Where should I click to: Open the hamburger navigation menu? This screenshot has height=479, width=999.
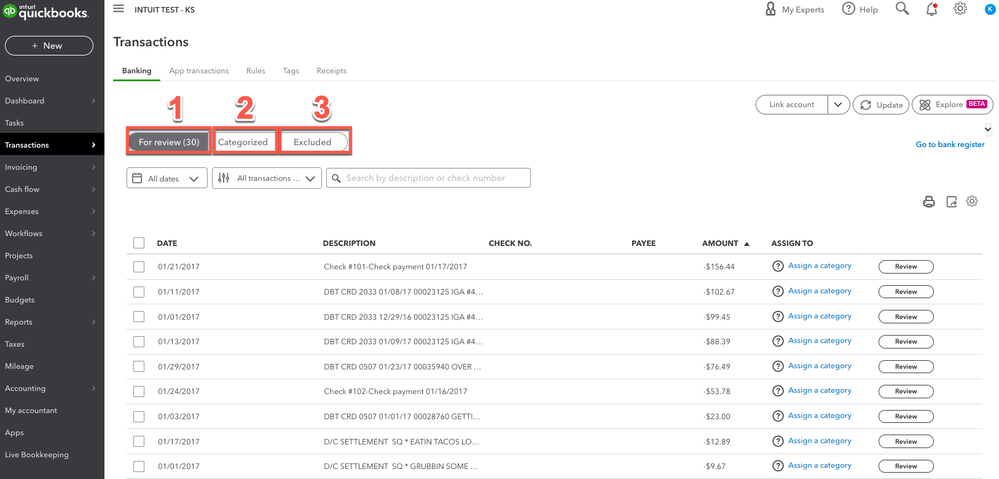(x=119, y=8)
